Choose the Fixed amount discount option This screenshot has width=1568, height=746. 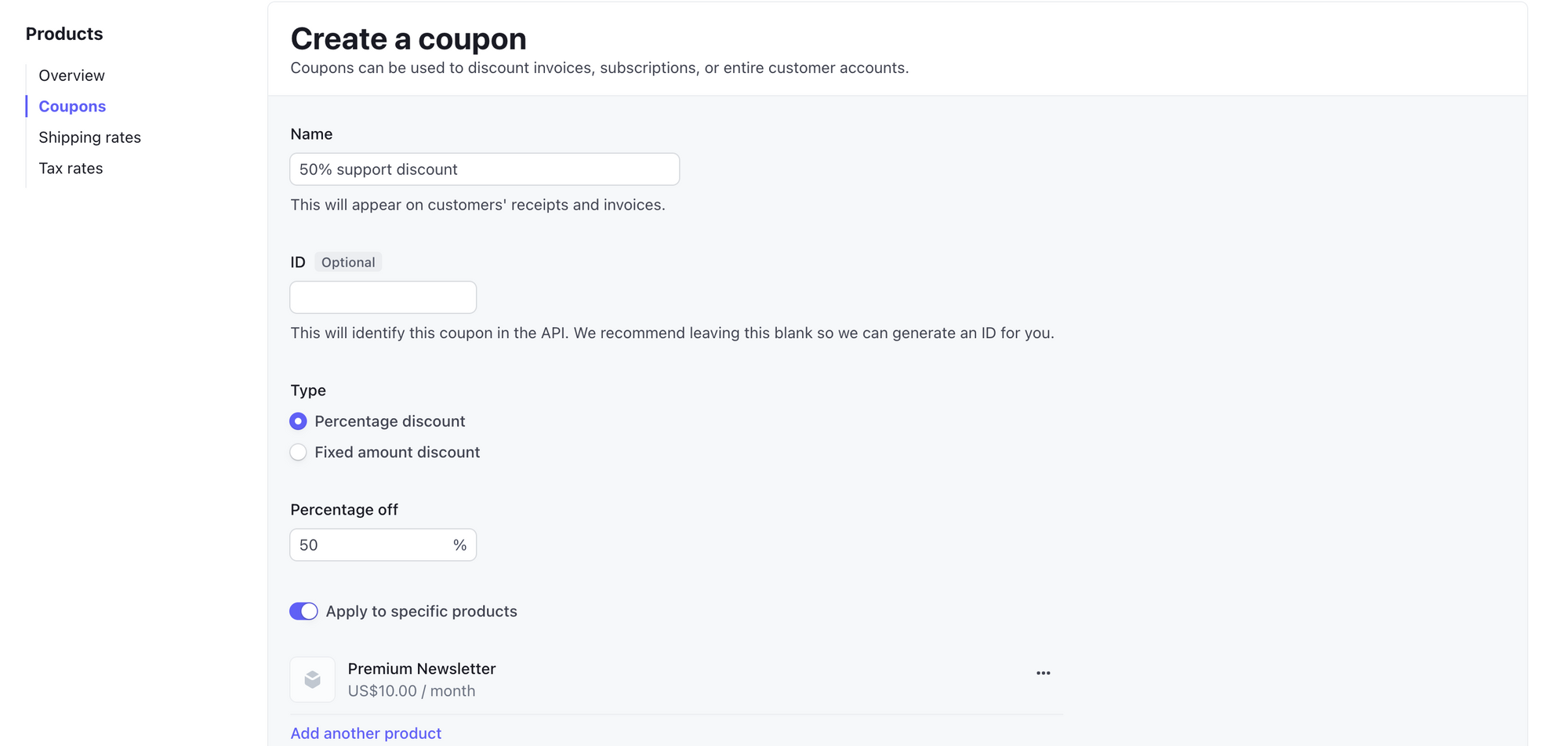[x=298, y=453]
